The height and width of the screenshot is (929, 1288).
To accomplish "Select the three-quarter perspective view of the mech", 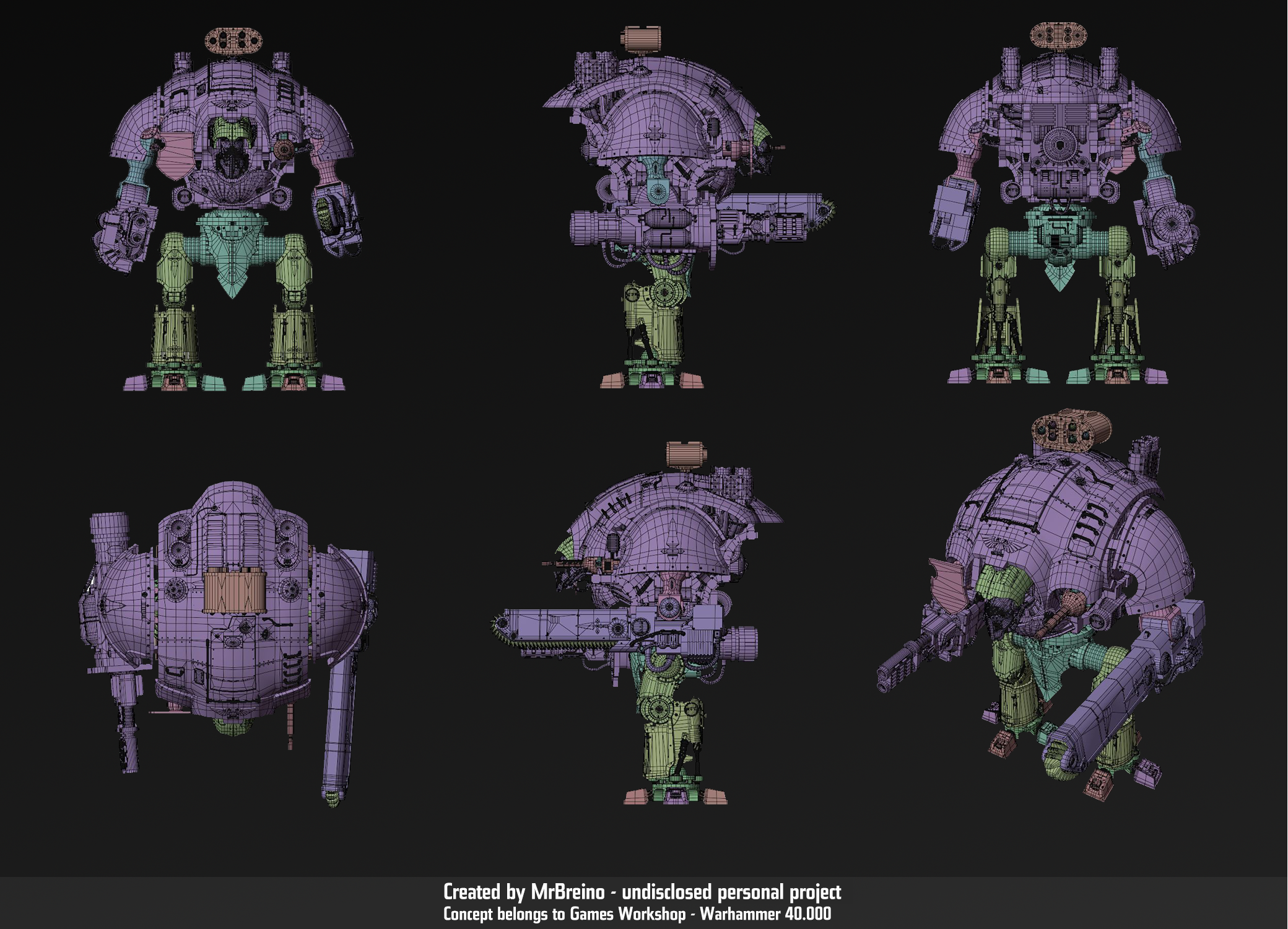I will (1042, 606).
